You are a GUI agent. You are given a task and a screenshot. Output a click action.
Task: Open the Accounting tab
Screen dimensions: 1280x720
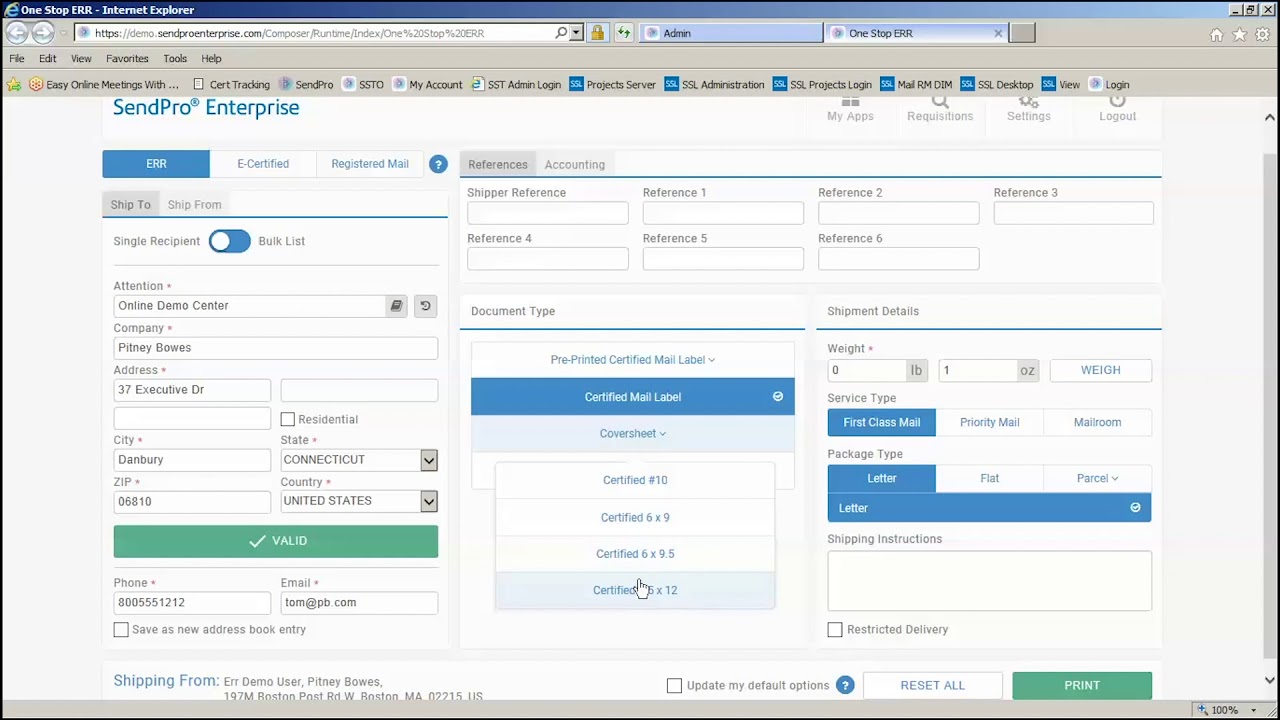574,164
